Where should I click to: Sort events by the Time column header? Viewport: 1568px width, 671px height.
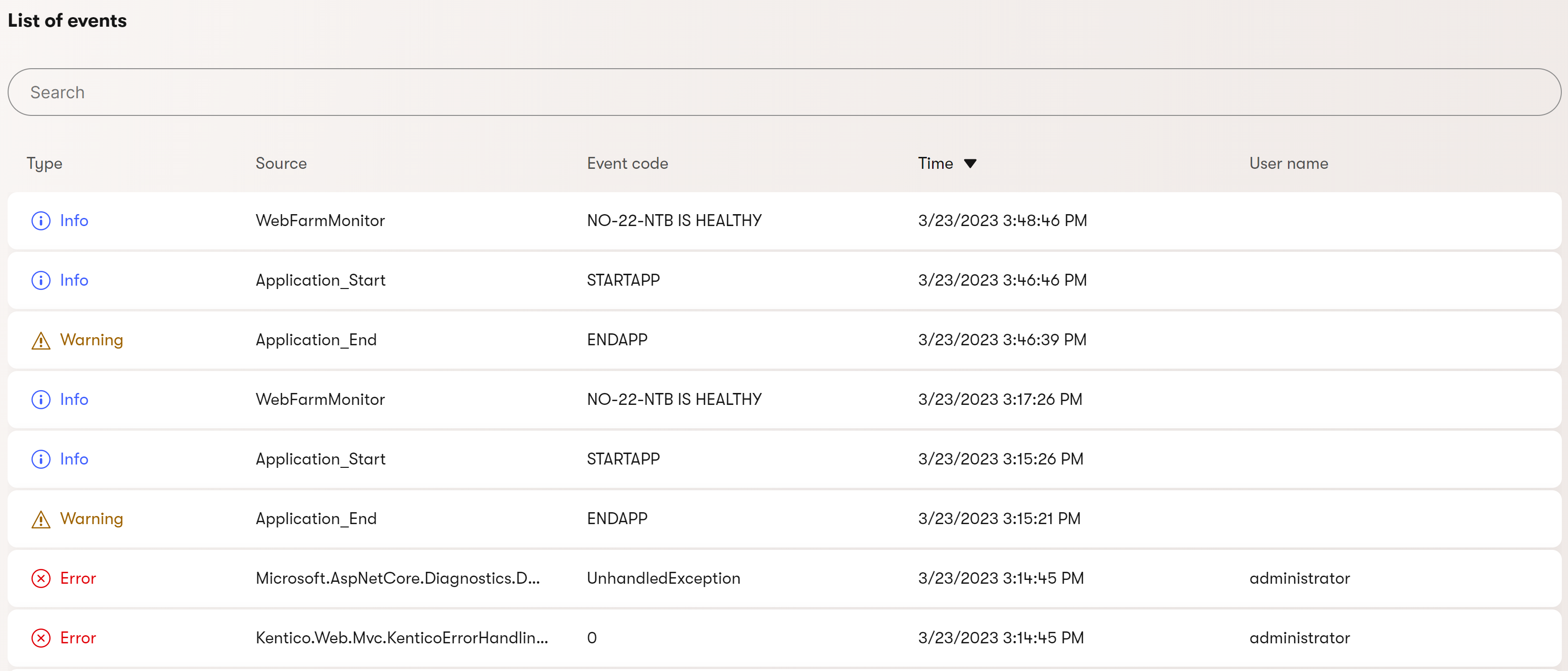pyautogui.click(x=935, y=163)
